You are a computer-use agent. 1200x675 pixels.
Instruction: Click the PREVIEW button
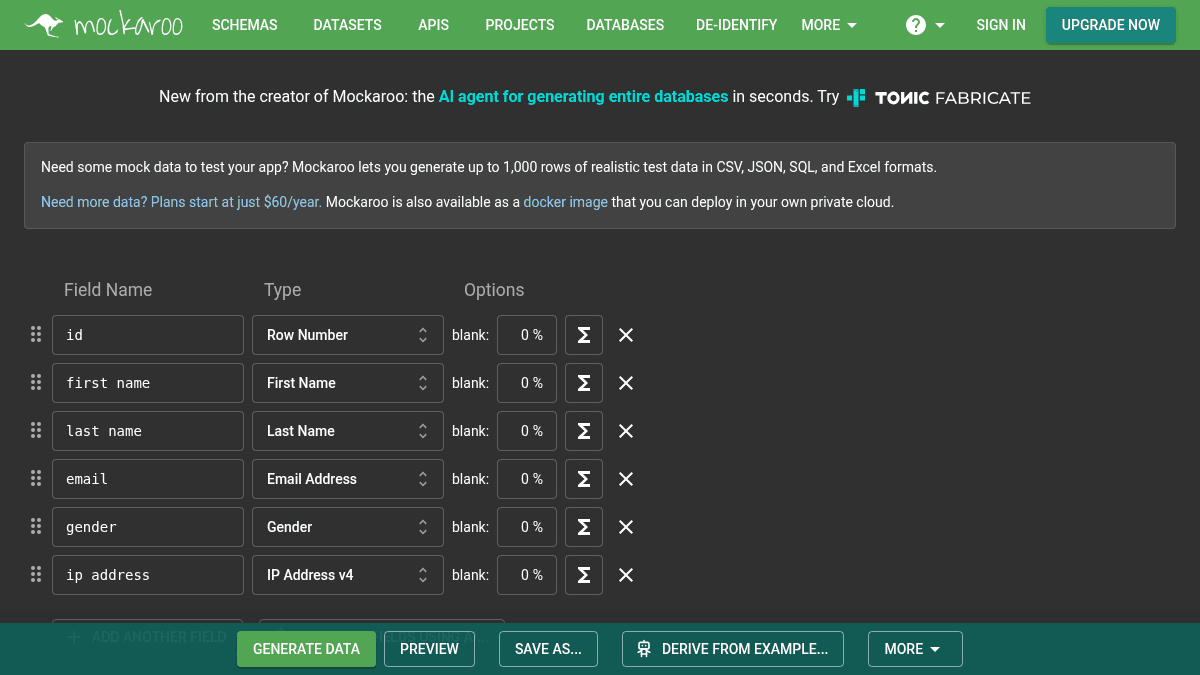click(429, 649)
